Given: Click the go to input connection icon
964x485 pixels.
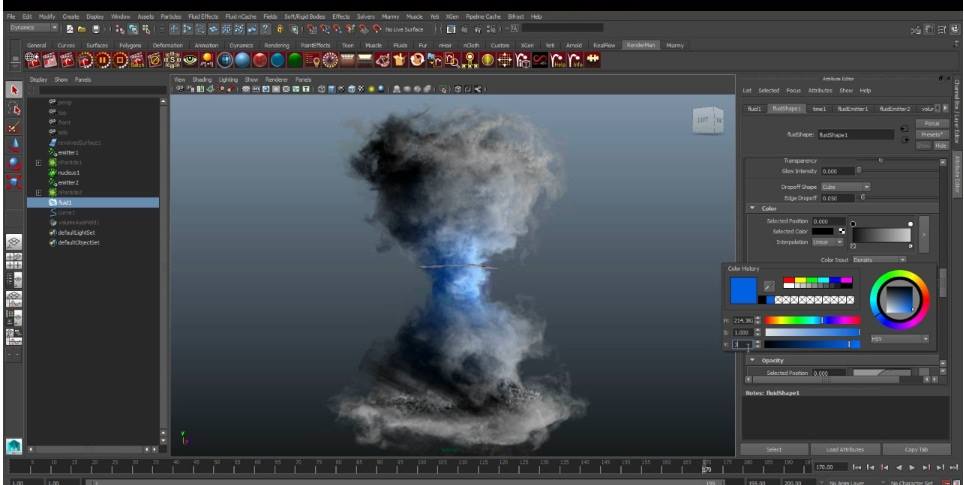Looking at the screenshot, I should coord(904,129).
